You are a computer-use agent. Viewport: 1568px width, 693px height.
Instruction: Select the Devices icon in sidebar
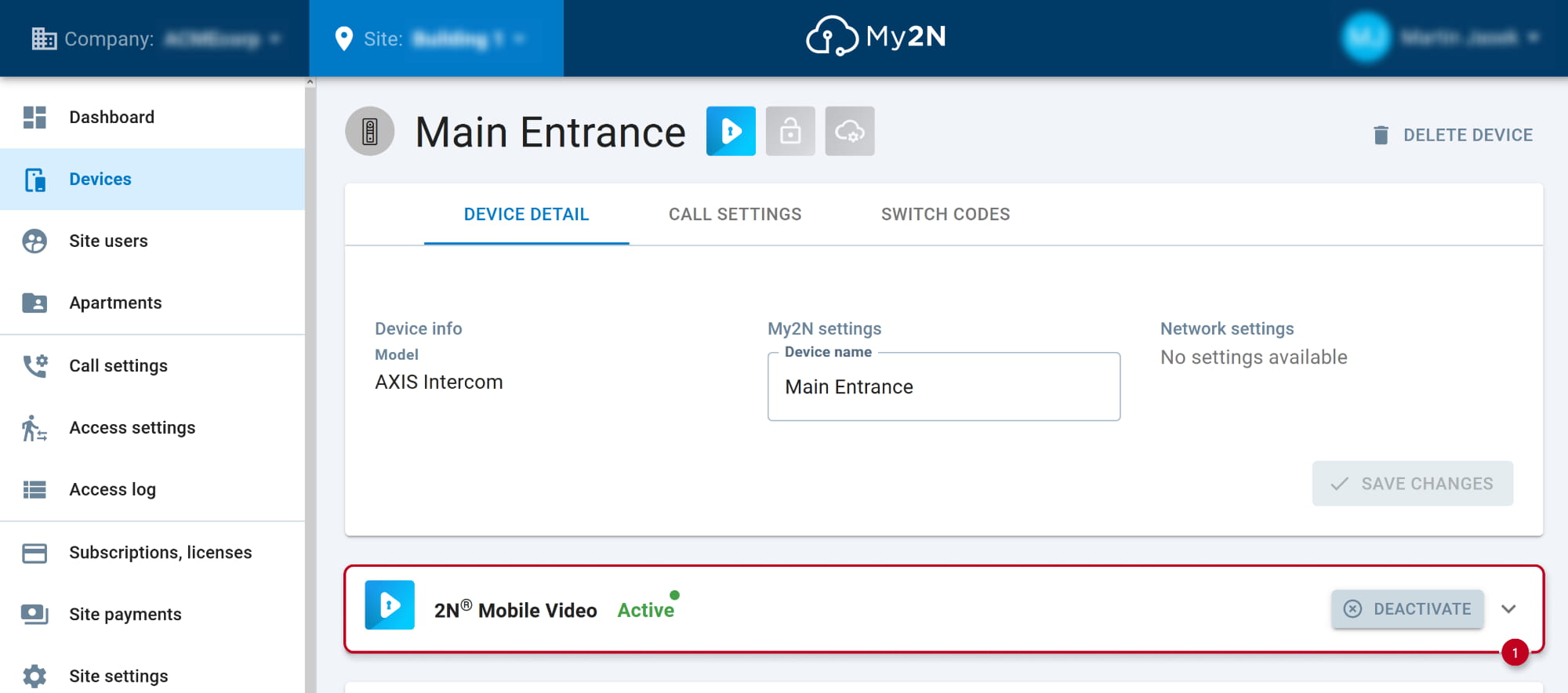(x=34, y=180)
